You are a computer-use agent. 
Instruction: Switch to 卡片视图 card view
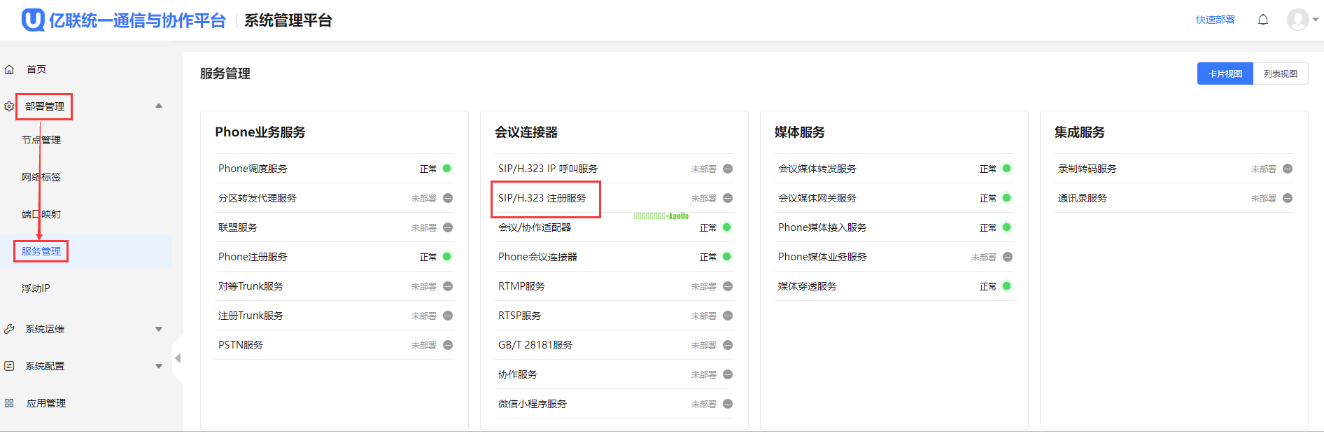pyautogui.click(x=1225, y=74)
